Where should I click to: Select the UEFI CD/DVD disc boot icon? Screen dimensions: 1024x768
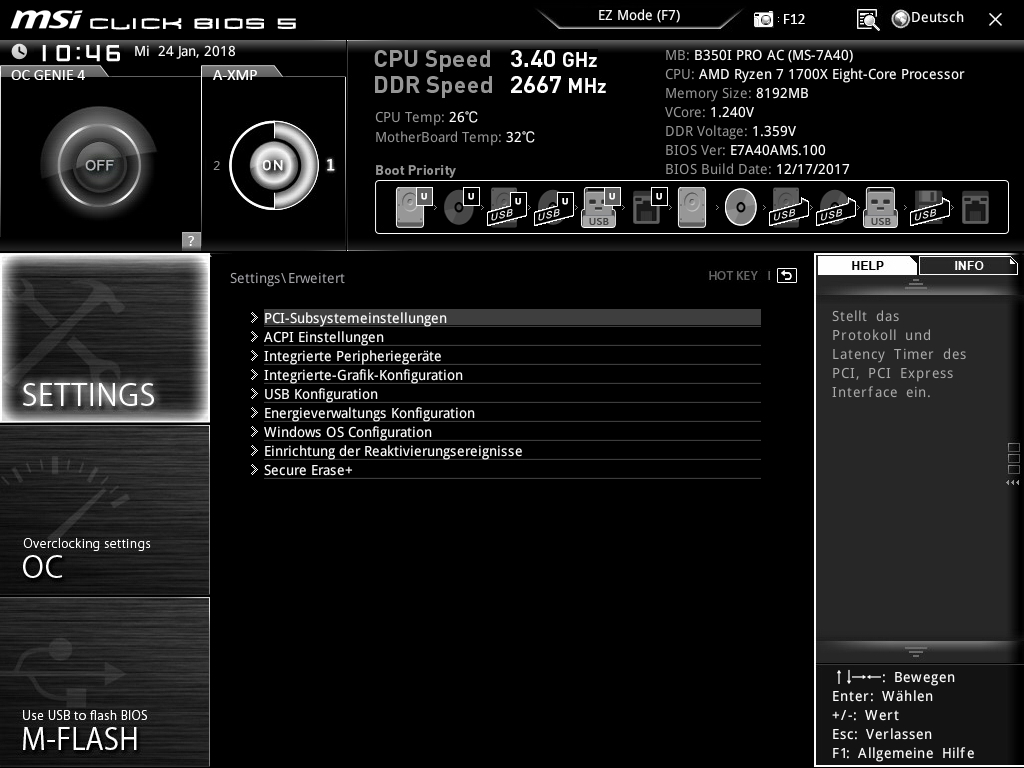[461, 208]
